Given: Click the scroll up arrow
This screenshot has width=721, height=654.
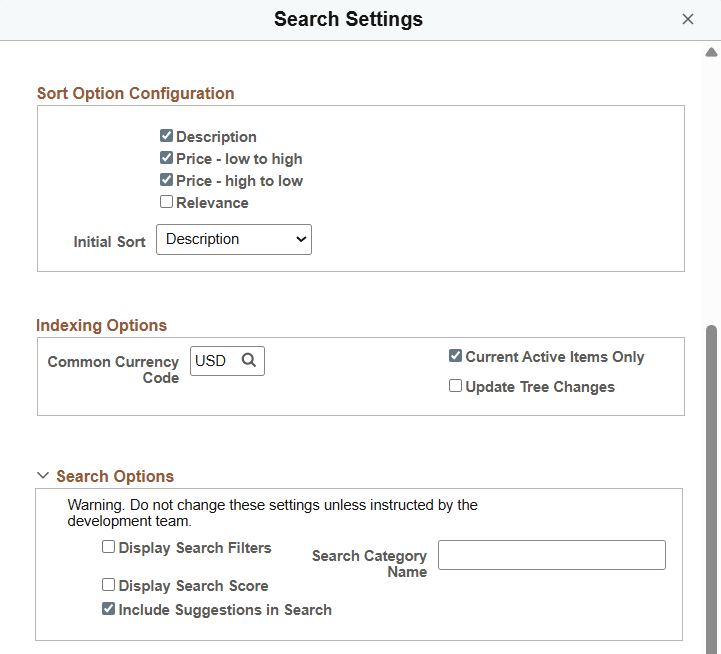Looking at the screenshot, I should tap(711, 52).
